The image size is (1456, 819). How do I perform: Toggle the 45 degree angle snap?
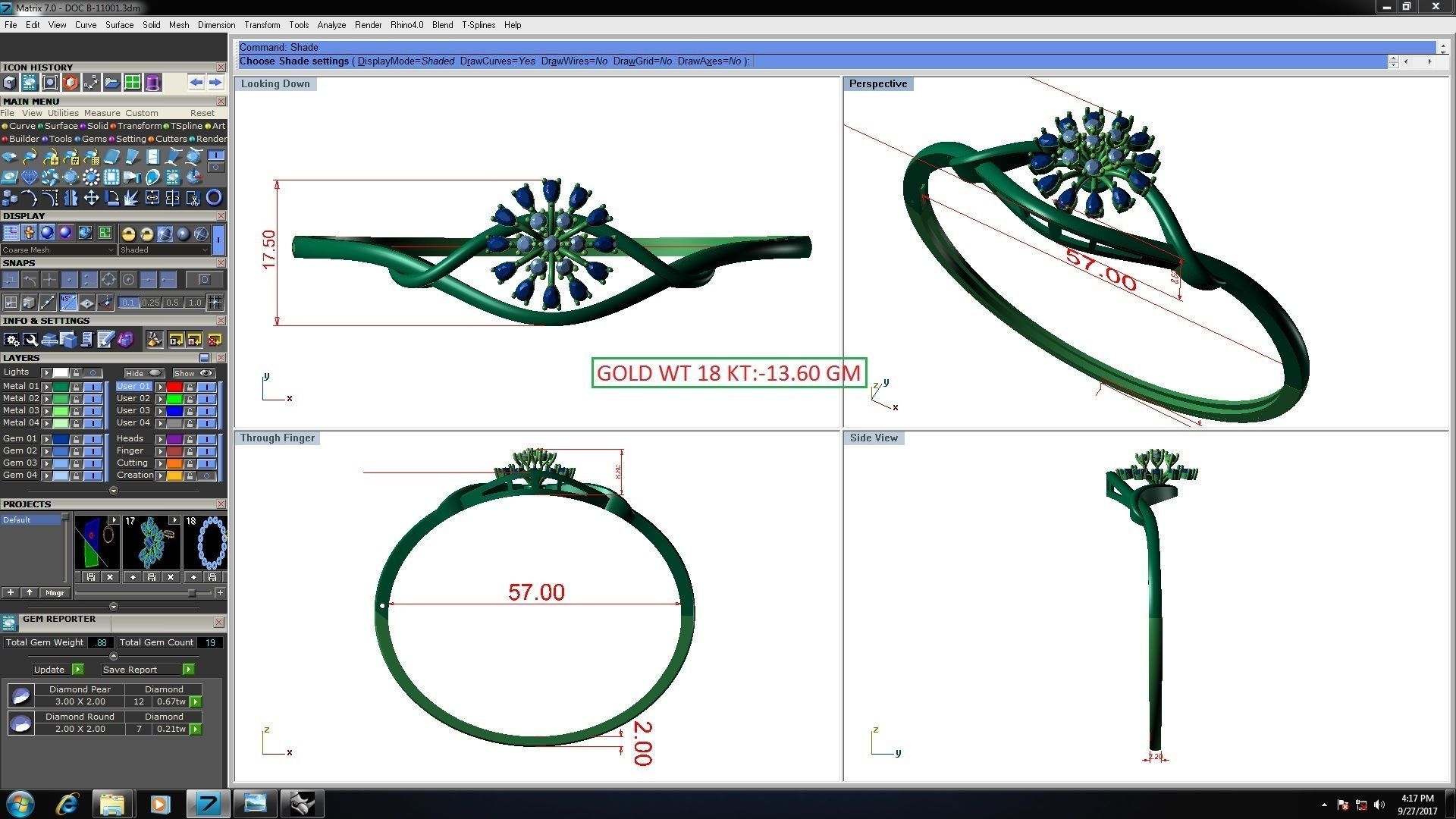pyautogui.click(x=68, y=303)
